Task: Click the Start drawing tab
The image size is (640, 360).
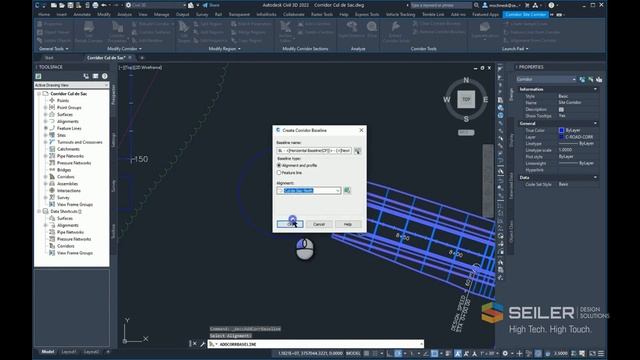Action: [49, 58]
